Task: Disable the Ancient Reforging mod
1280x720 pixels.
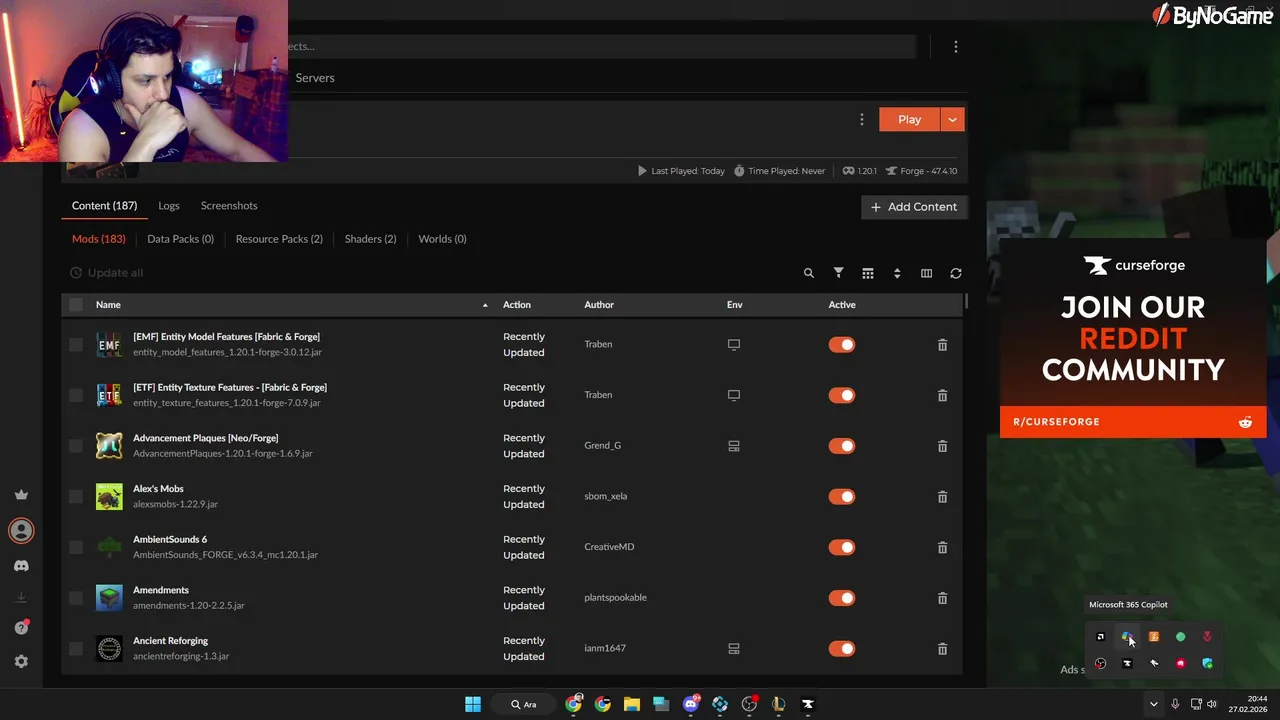Action: point(842,649)
